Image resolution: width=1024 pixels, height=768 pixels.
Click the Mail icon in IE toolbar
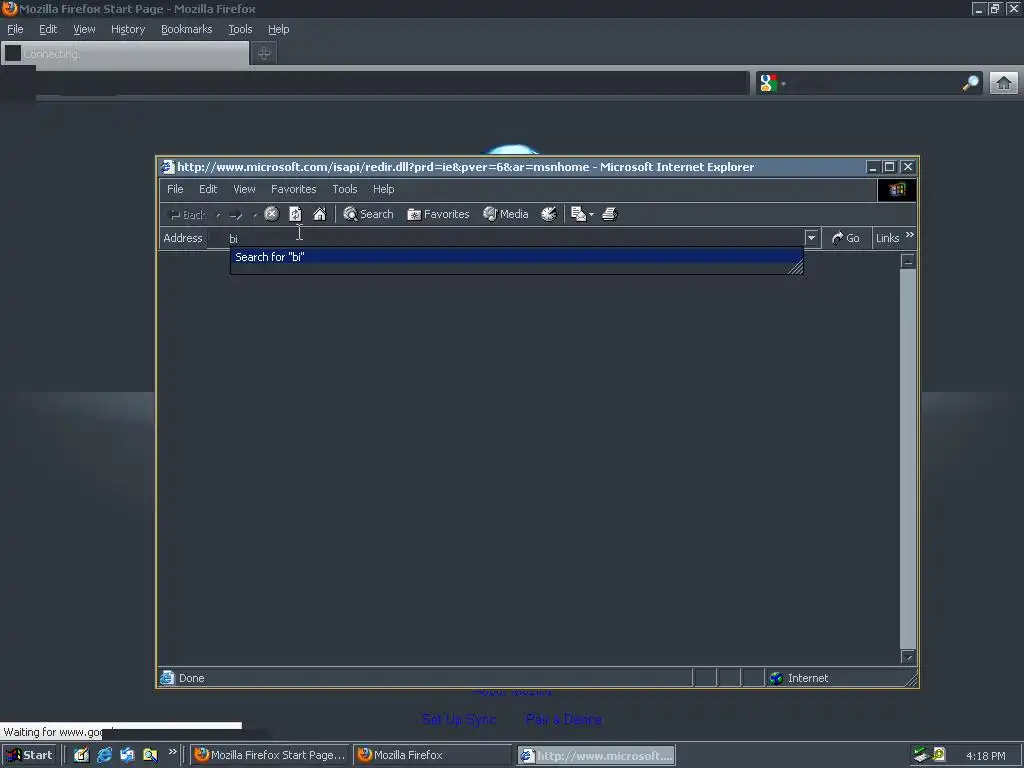578,214
